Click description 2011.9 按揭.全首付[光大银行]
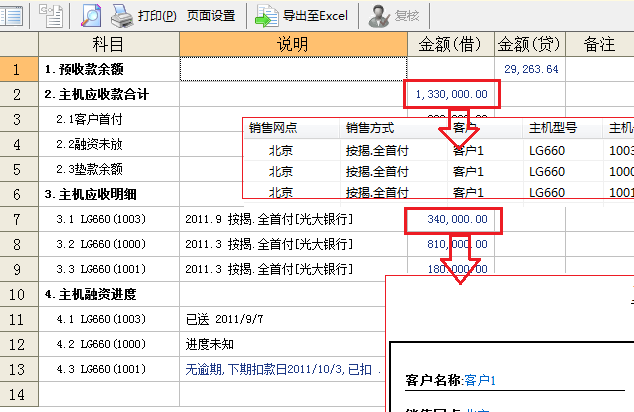 (269, 219)
